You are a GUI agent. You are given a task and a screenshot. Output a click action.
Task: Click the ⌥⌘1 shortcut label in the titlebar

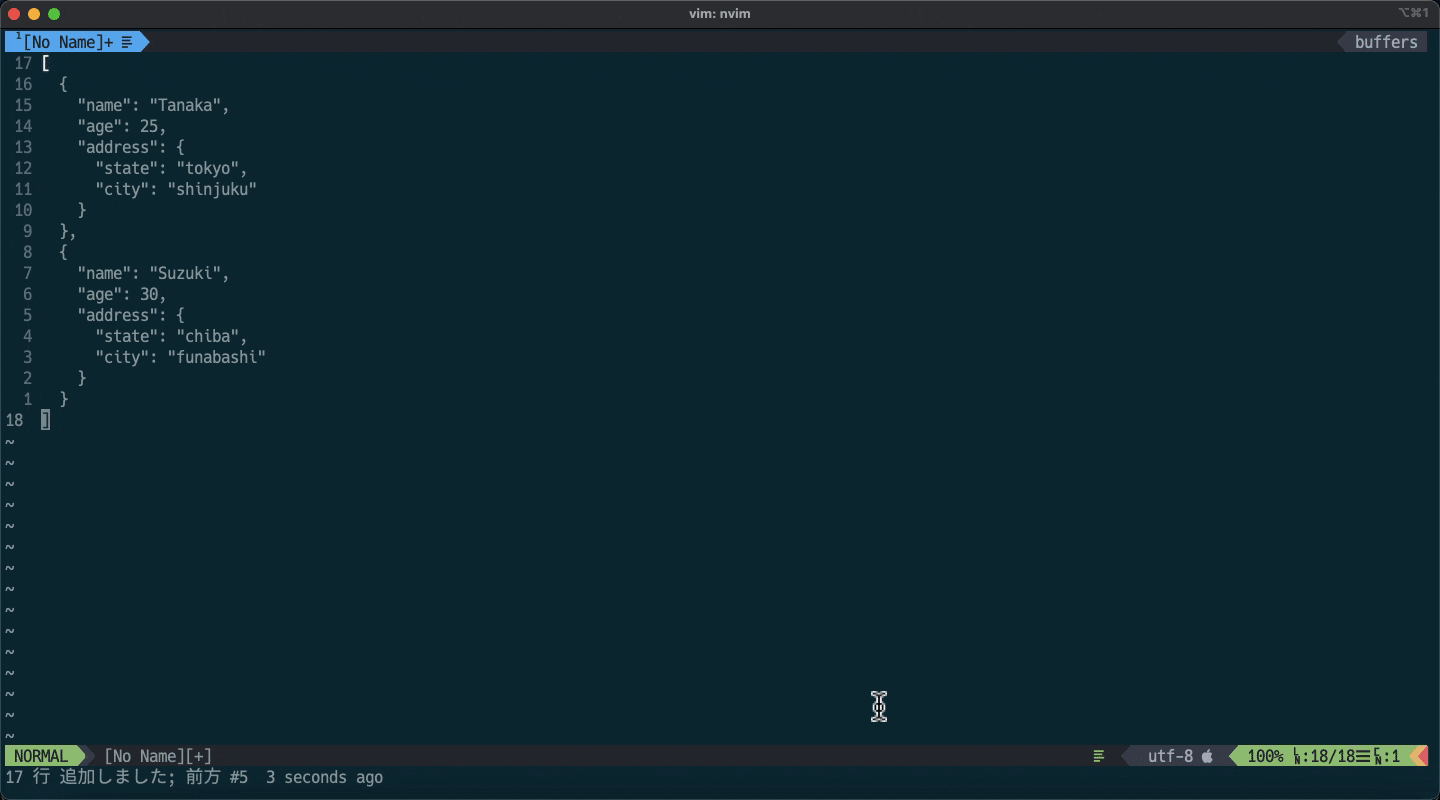(1414, 13)
